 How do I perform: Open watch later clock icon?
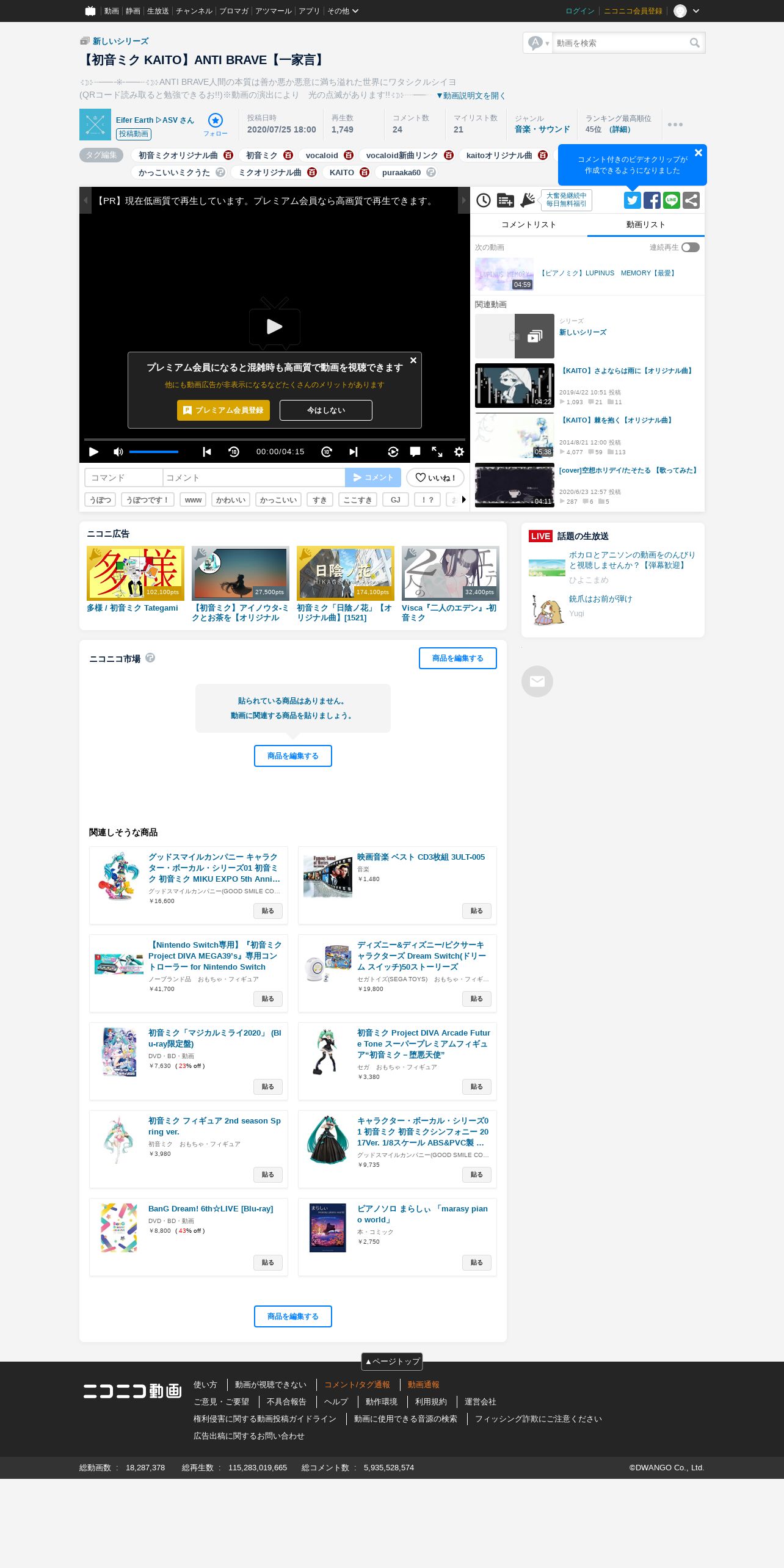point(484,200)
